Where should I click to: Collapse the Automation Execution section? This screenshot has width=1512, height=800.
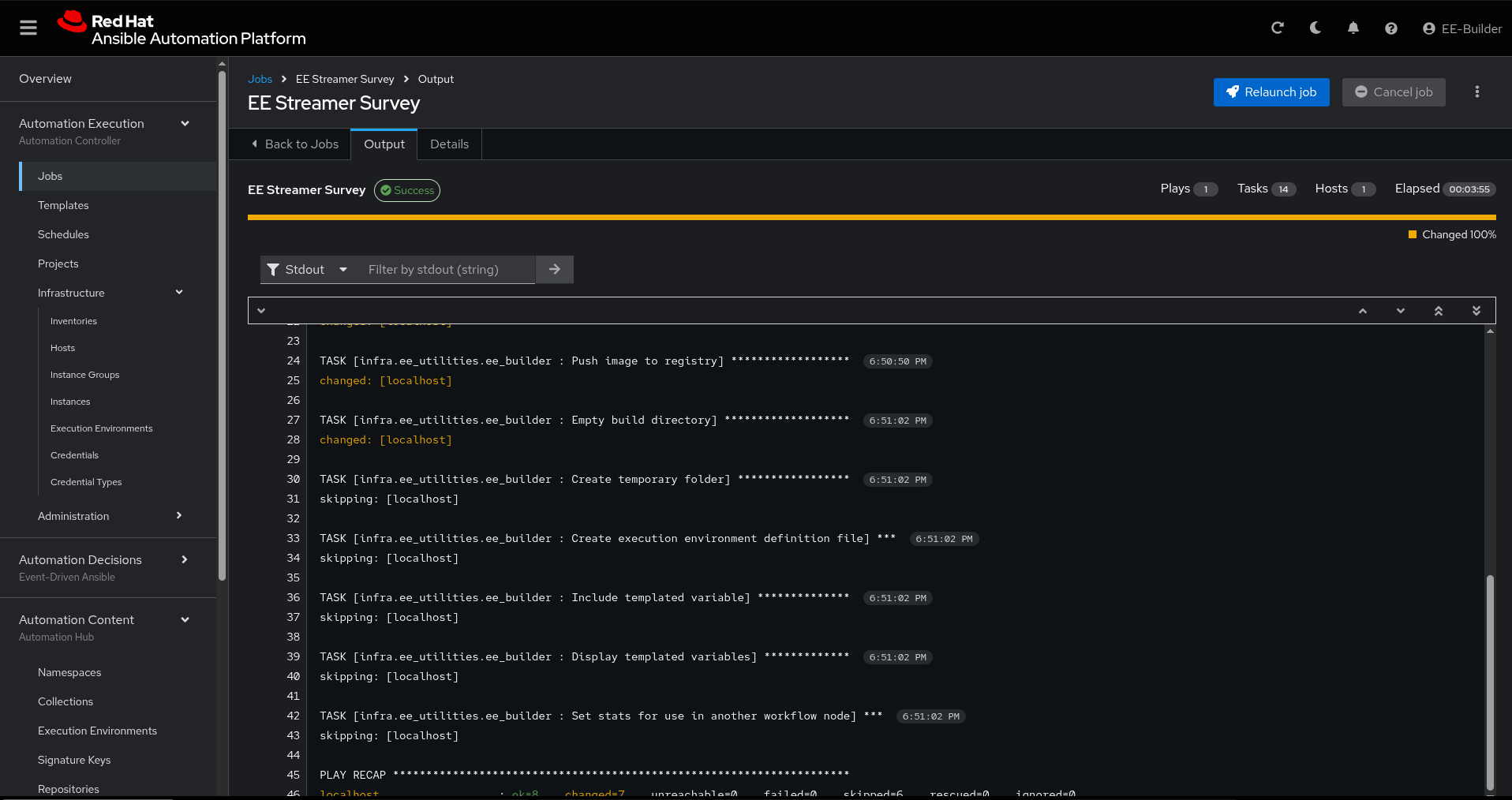pos(185,124)
